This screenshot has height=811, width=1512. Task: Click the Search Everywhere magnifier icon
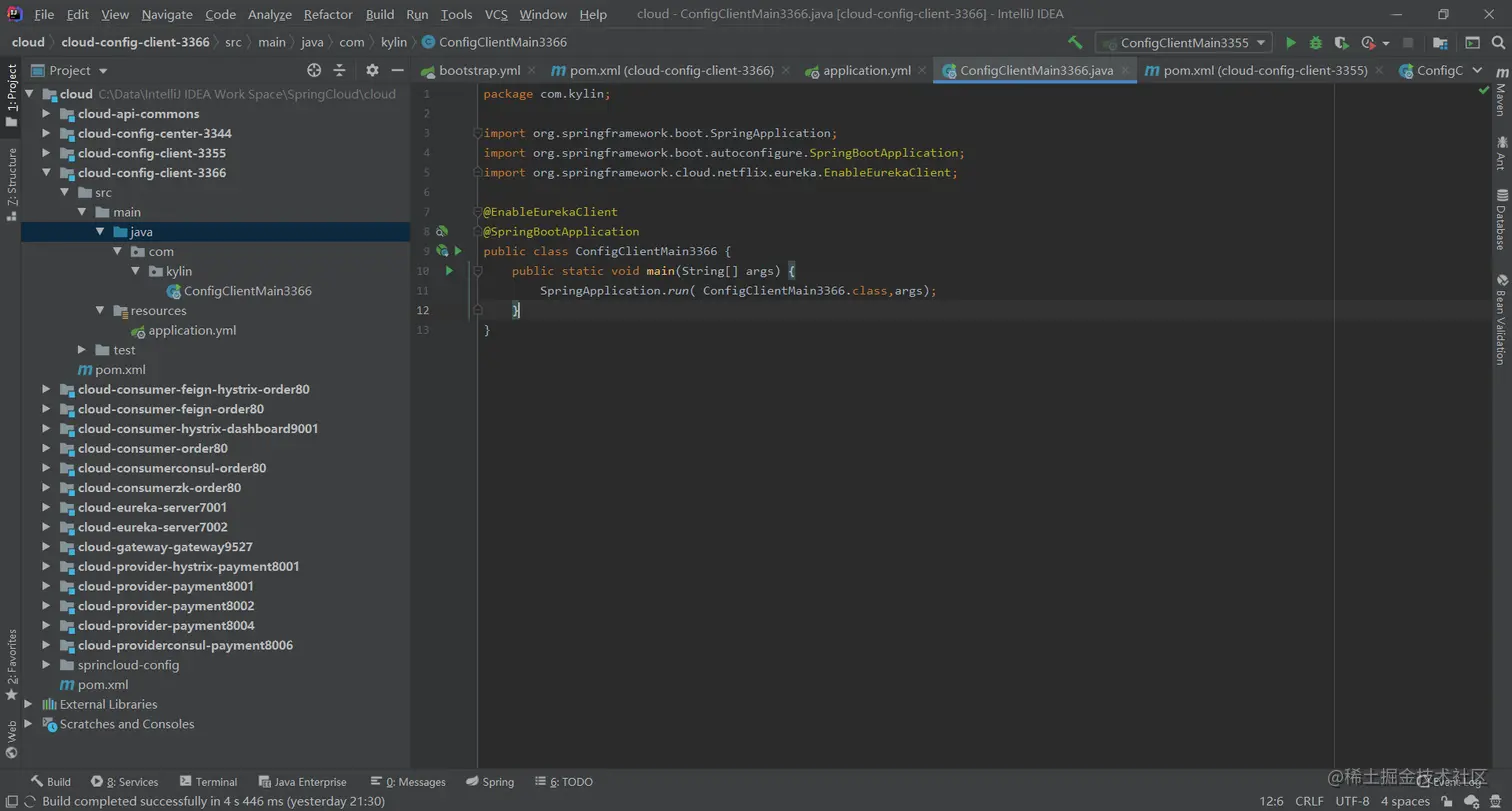pos(1498,43)
